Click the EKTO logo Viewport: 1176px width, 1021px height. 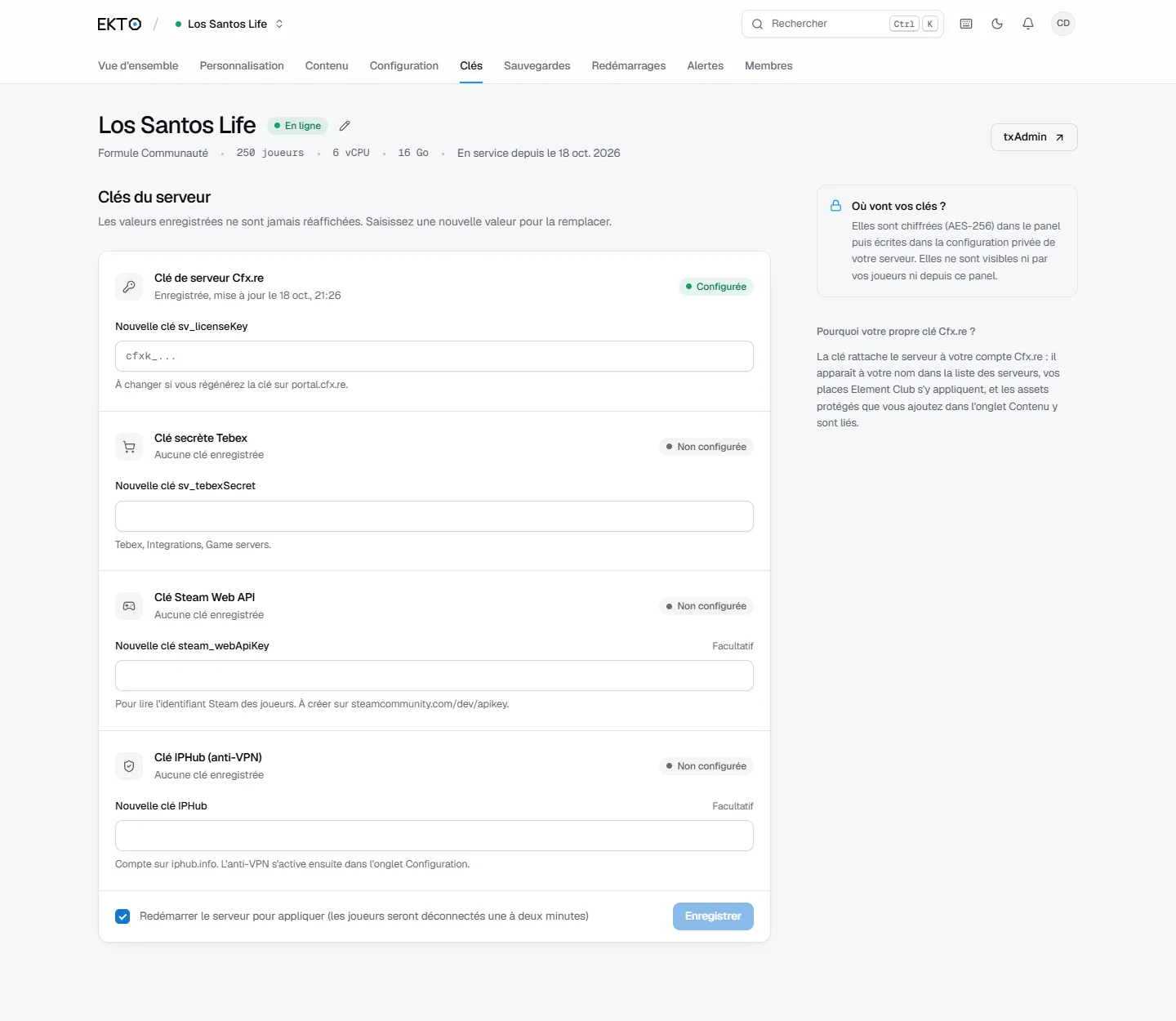pos(119,25)
